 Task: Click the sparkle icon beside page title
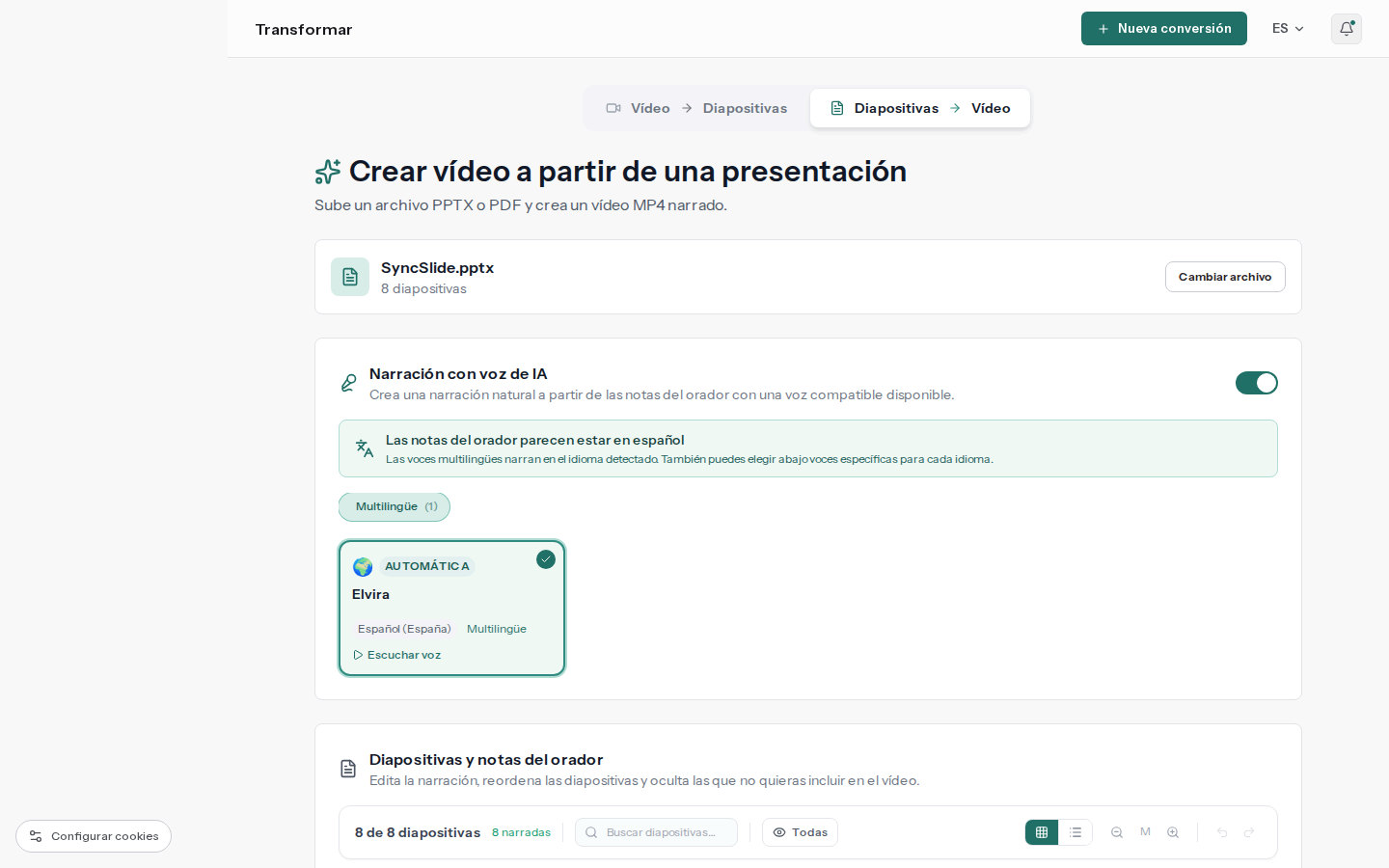click(328, 172)
